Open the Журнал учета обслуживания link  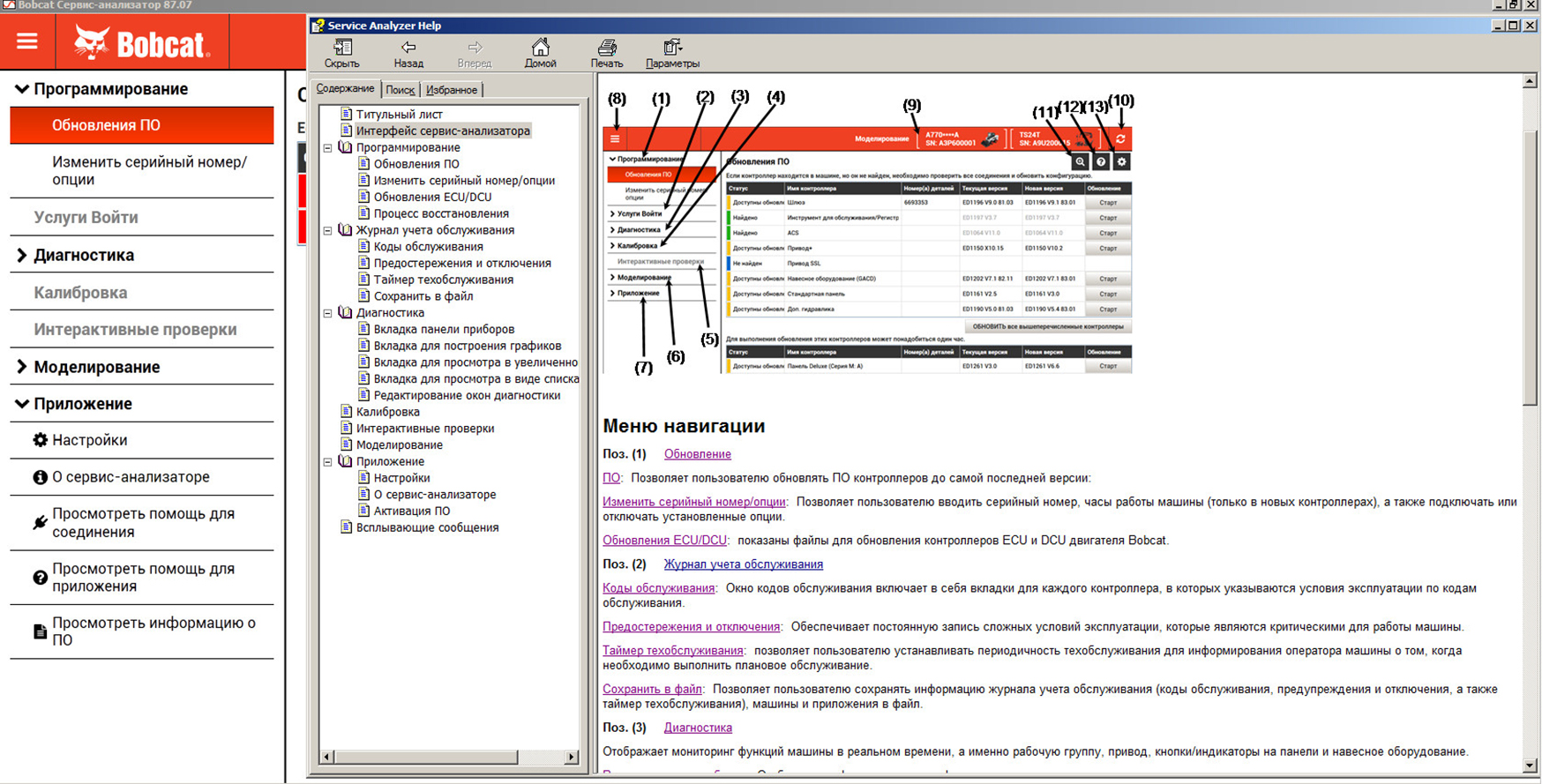[743, 564]
